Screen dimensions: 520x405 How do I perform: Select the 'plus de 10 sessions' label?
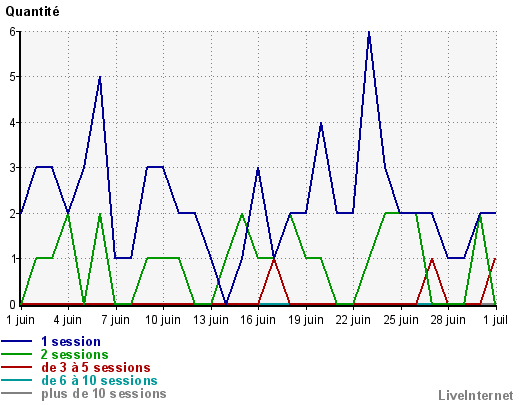click(x=104, y=393)
